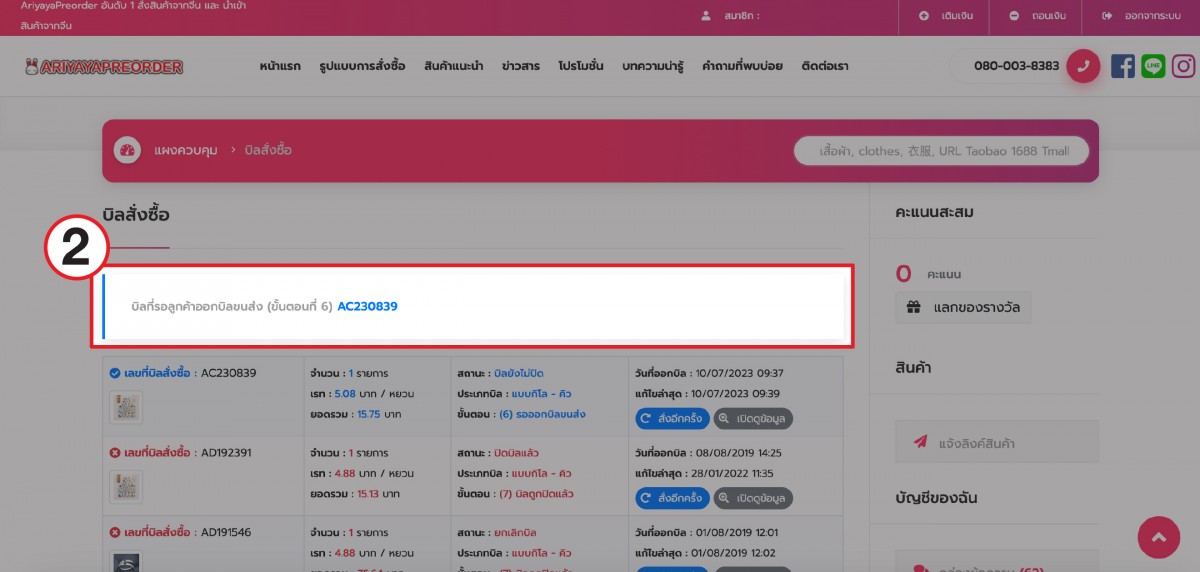
Task: Click the dashboard gauge icon in breadcrumb
Action: [127, 150]
